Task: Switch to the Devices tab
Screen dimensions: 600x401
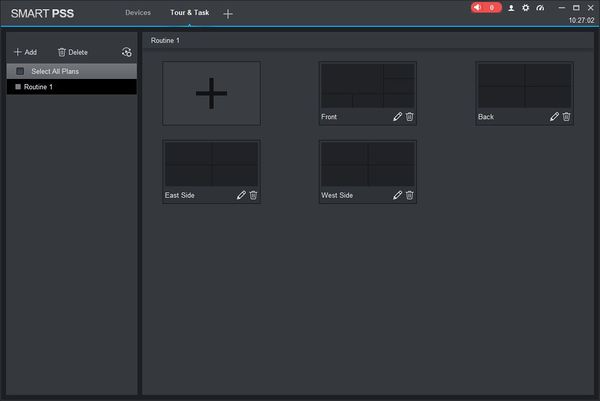Action: point(138,13)
